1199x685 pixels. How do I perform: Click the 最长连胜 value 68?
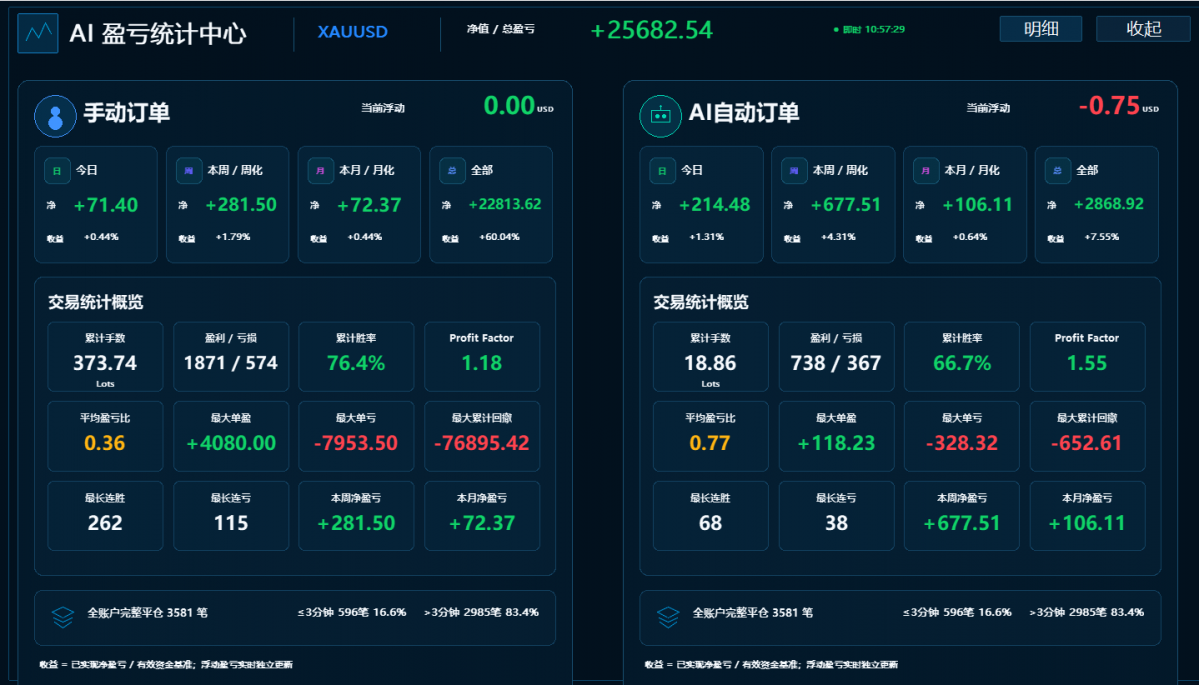(x=710, y=523)
